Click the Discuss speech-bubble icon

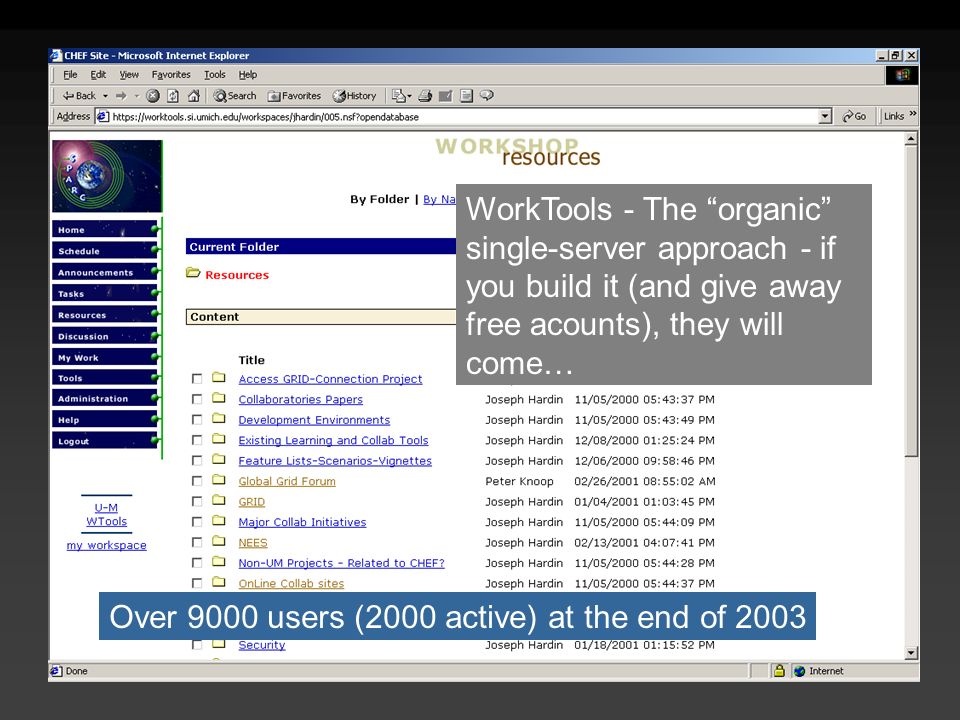click(x=487, y=96)
